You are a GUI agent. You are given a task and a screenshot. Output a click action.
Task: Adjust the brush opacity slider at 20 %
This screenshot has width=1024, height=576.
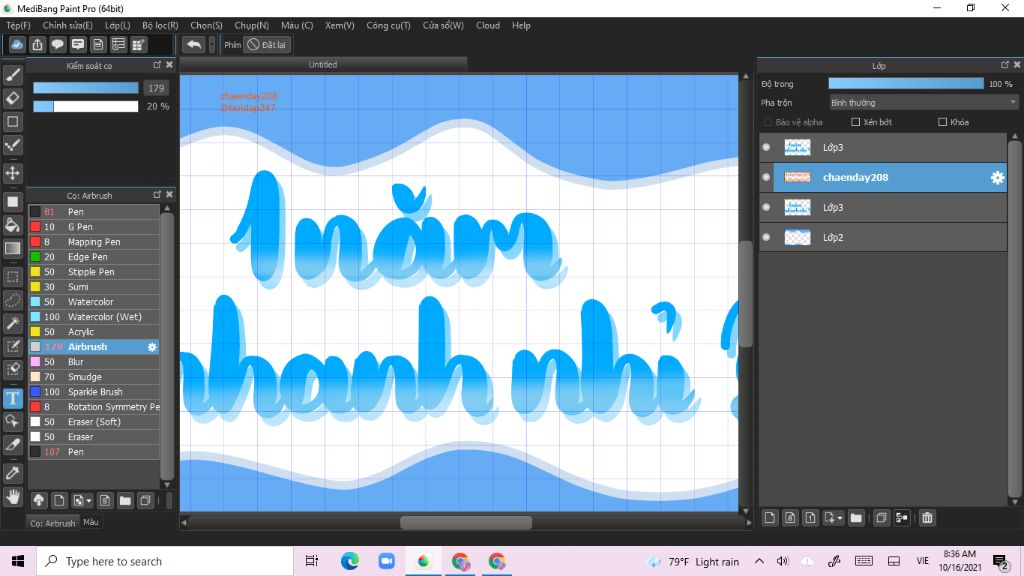pyautogui.click(x=86, y=106)
